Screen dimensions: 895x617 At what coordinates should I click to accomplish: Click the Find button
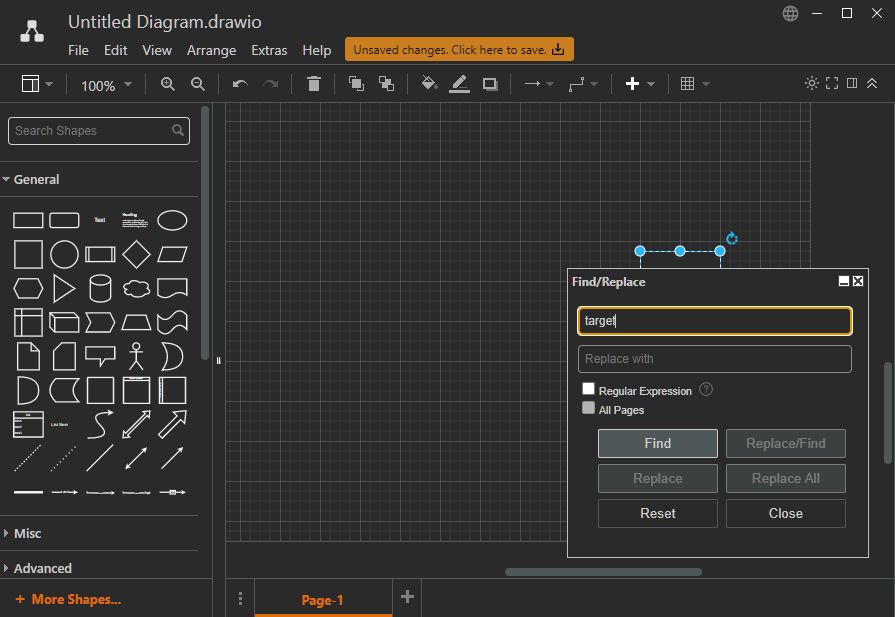(658, 443)
